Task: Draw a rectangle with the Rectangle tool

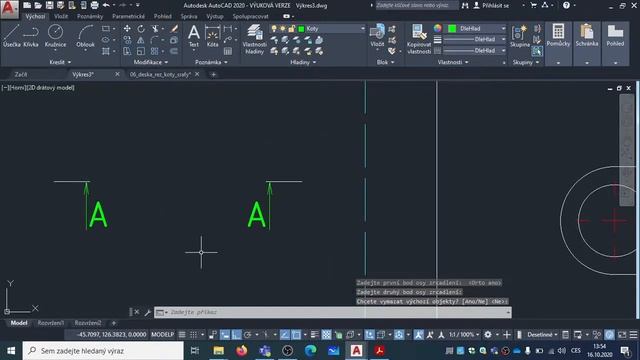Action: point(106,29)
